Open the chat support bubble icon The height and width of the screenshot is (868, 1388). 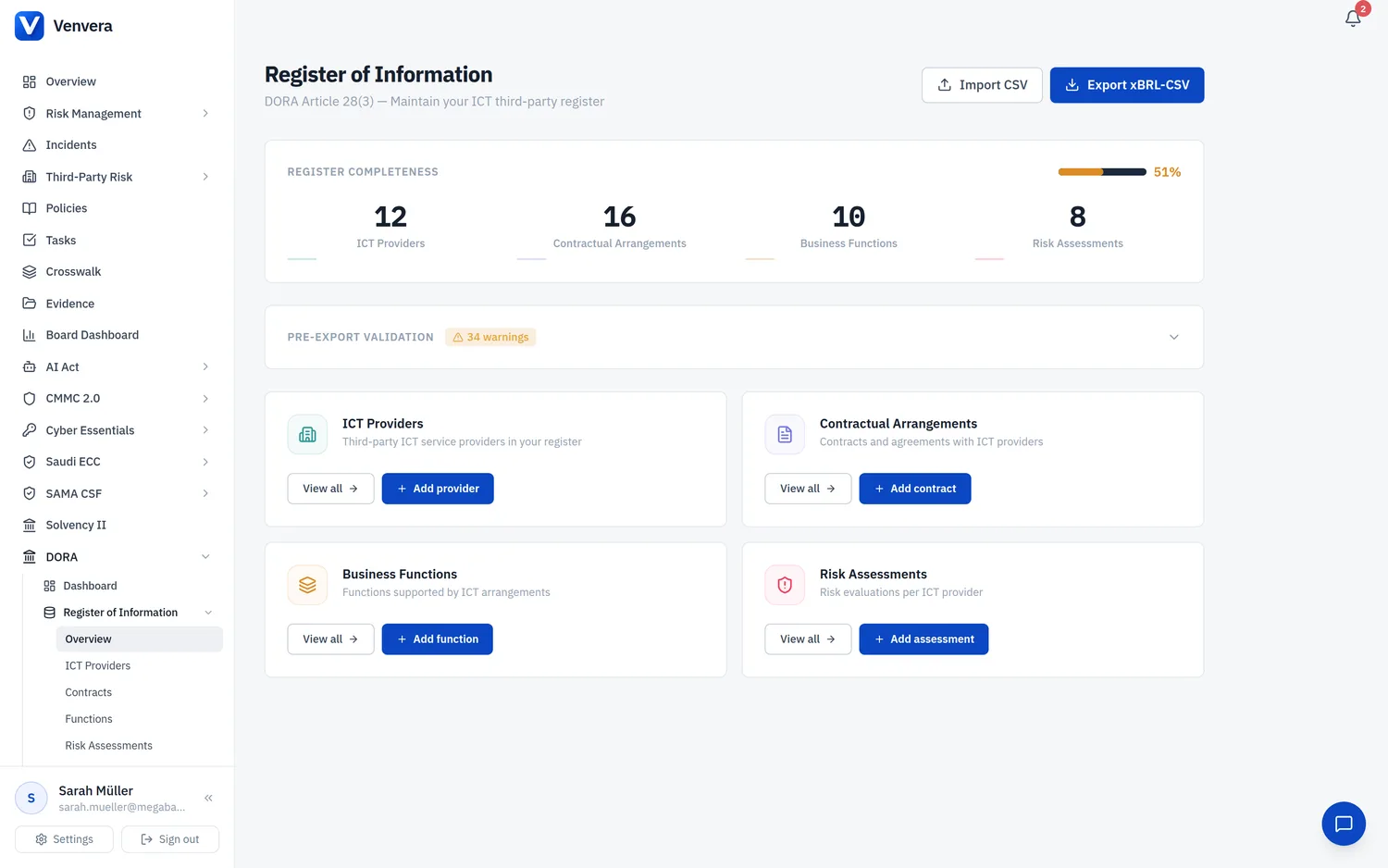(x=1344, y=824)
